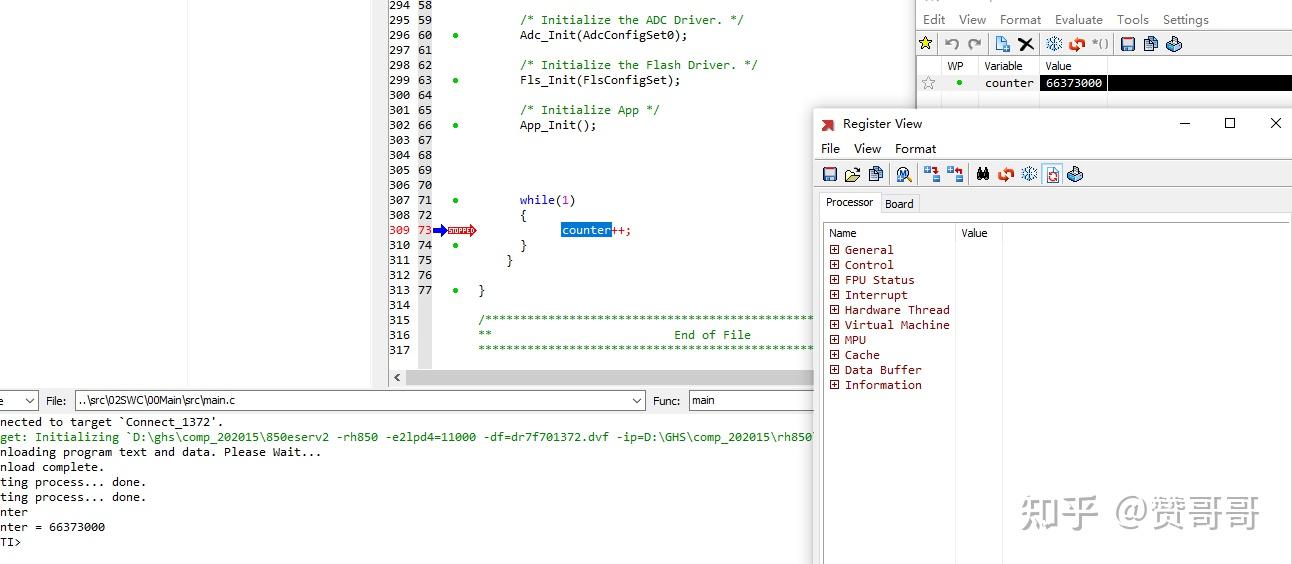Open the Format menu in the watch window

[x=1020, y=19]
